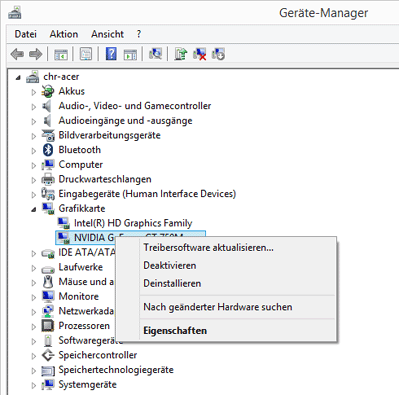Viewport: 399px width, 395px height.
Task: Click the disable device down-arrow toolbar icon
Action: coord(218,54)
